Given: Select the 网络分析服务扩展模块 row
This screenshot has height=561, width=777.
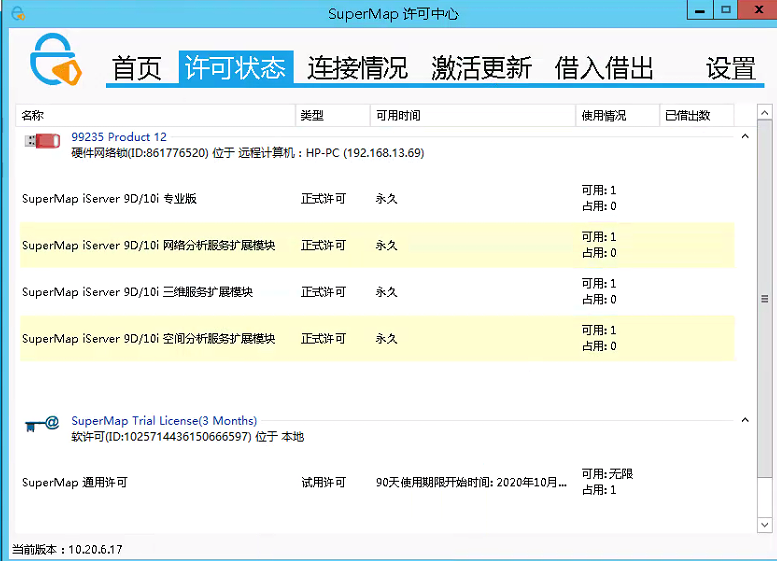Looking at the screenshot, I should (x=377, y=245).
